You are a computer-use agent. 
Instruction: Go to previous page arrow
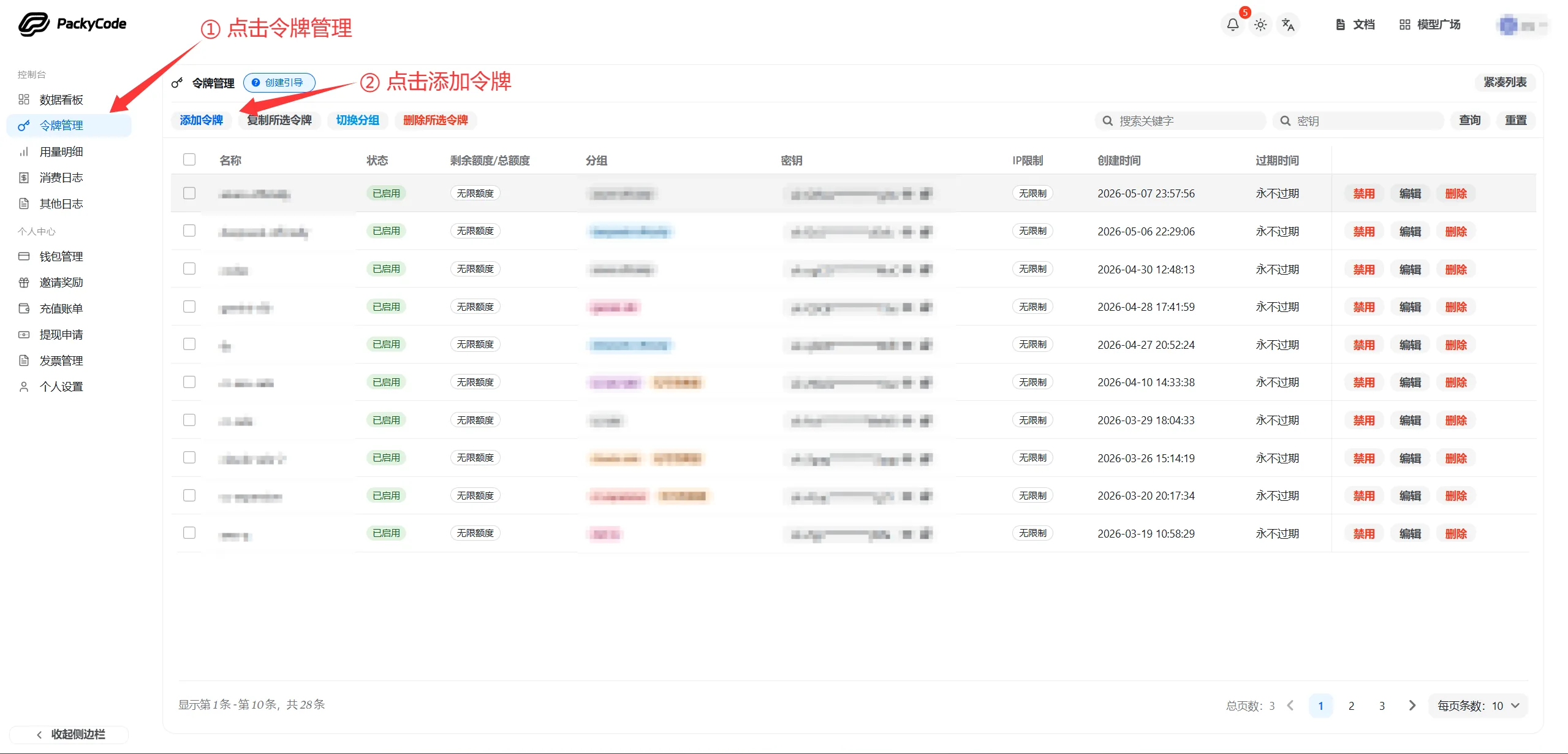coord(1290,706)
